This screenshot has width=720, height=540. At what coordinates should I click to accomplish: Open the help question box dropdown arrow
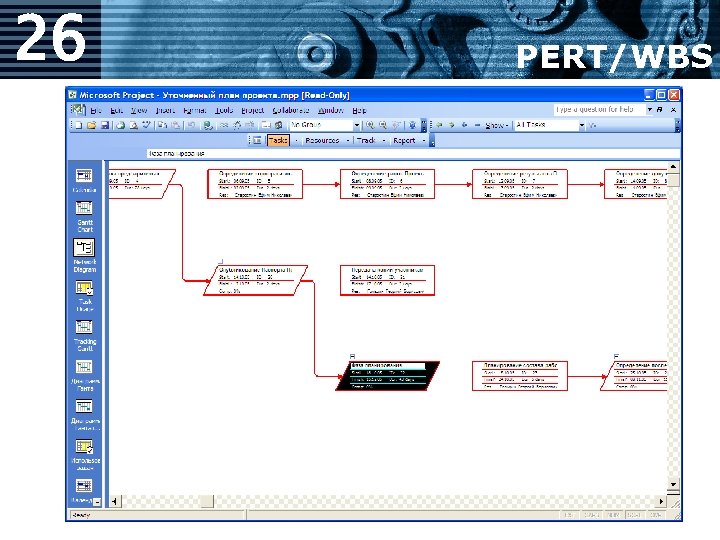tap(650, 110)
